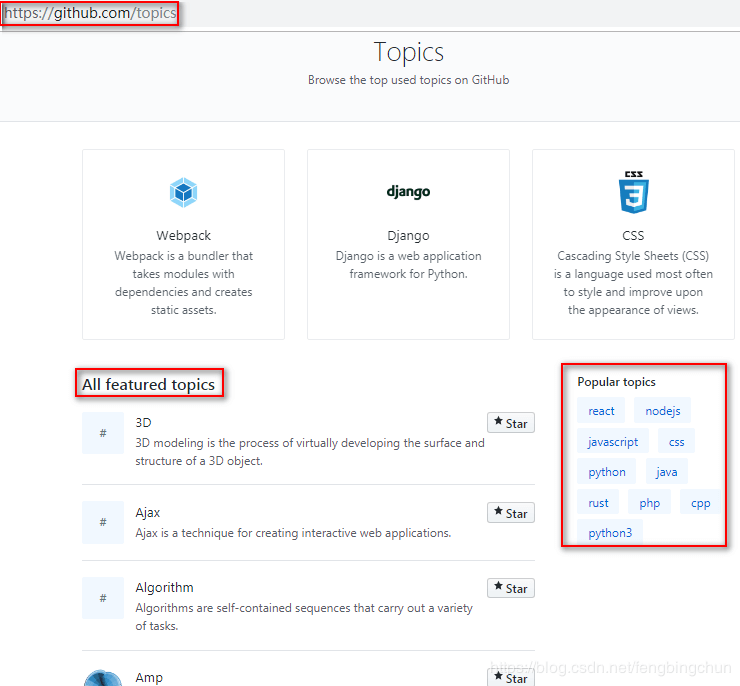Click the Webpack cube logo icon

183,192
